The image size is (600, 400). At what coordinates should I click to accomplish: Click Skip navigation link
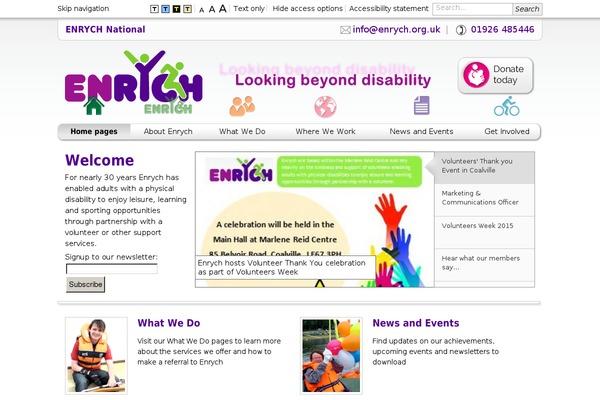point(83,8)
